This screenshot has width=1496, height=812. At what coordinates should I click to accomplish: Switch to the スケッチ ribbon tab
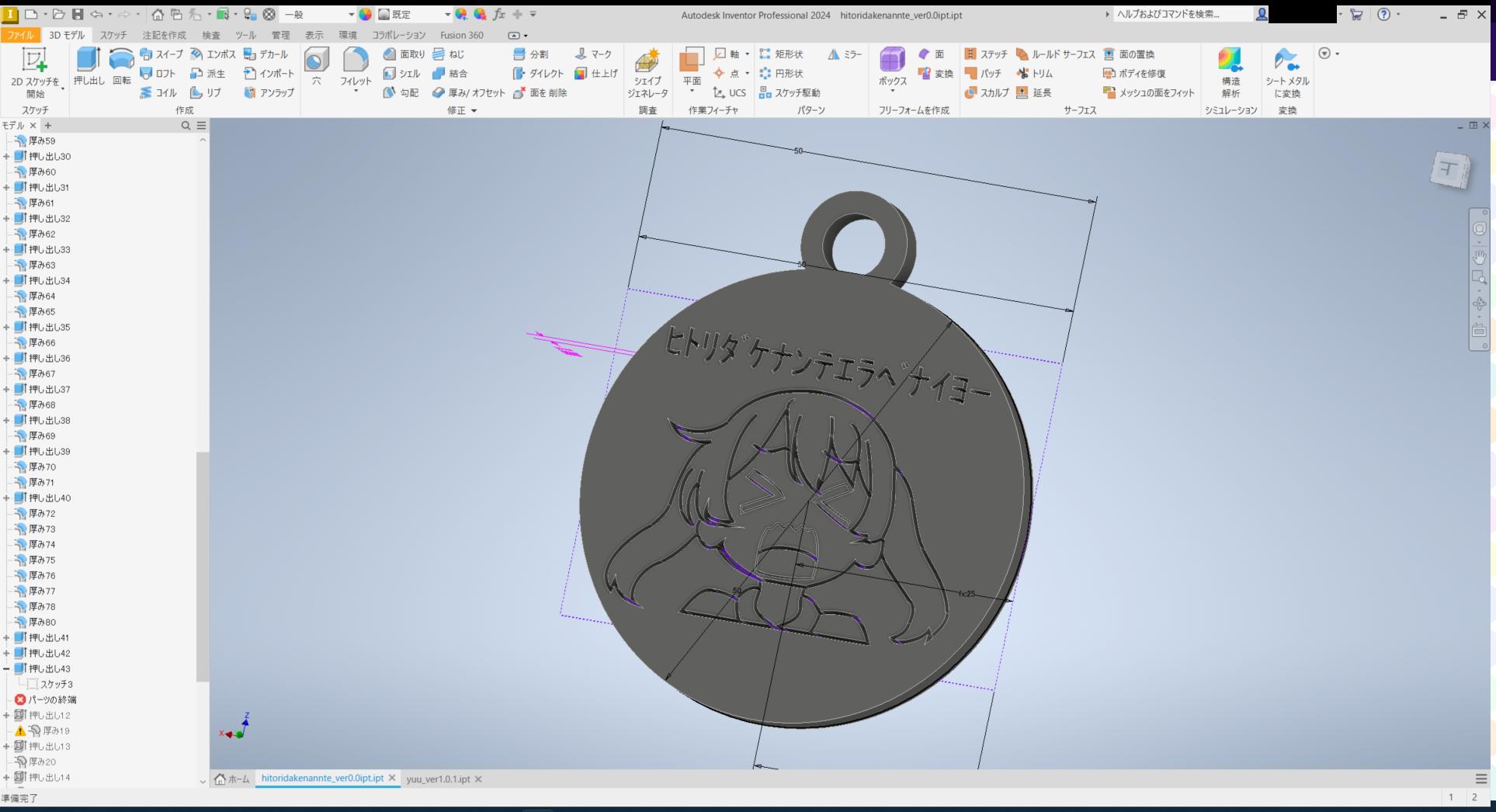(113, 35)
